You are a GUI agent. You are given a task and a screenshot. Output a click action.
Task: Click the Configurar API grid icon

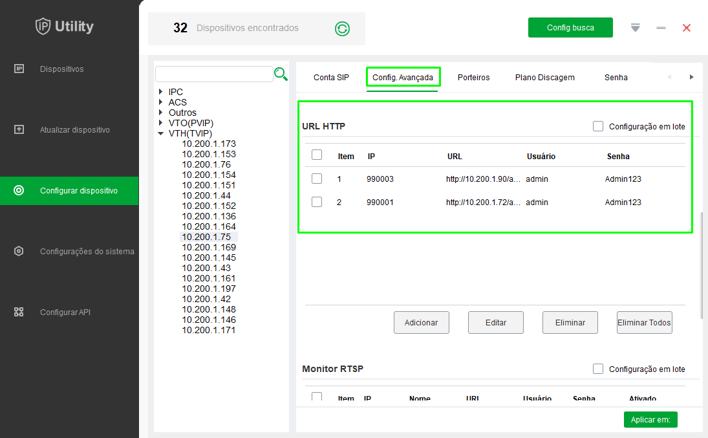click(x=19, y=312)
